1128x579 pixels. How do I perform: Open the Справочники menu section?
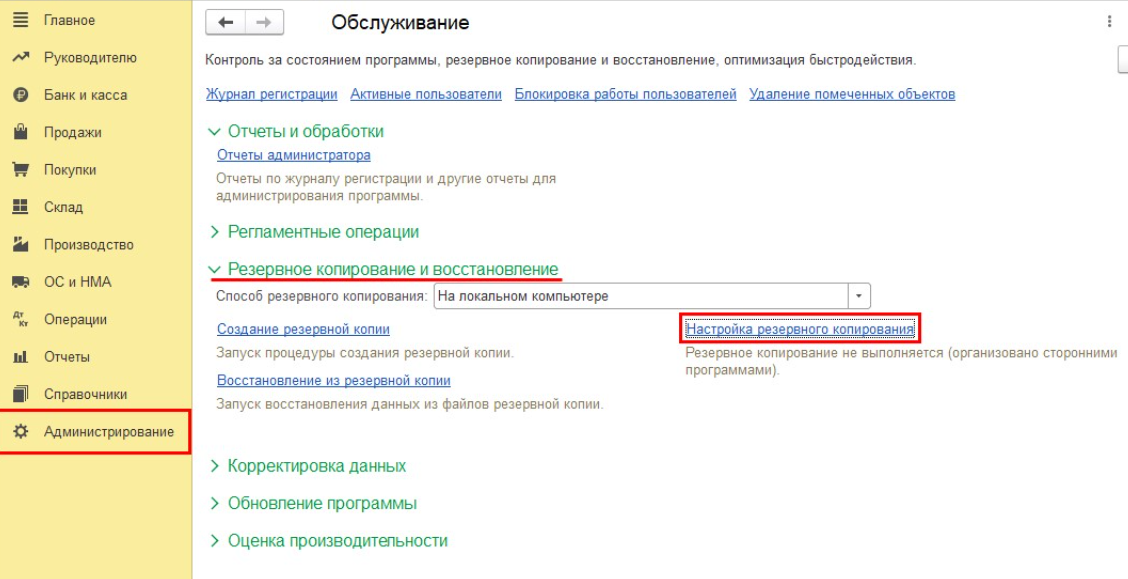pyautogui.click(x=85, y=394)
